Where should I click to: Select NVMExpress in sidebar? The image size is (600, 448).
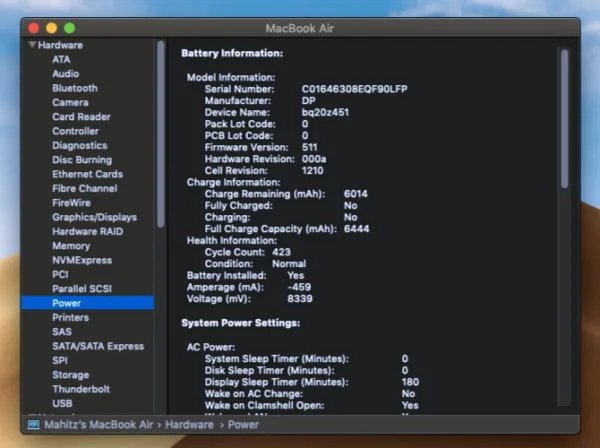(82, 260)
